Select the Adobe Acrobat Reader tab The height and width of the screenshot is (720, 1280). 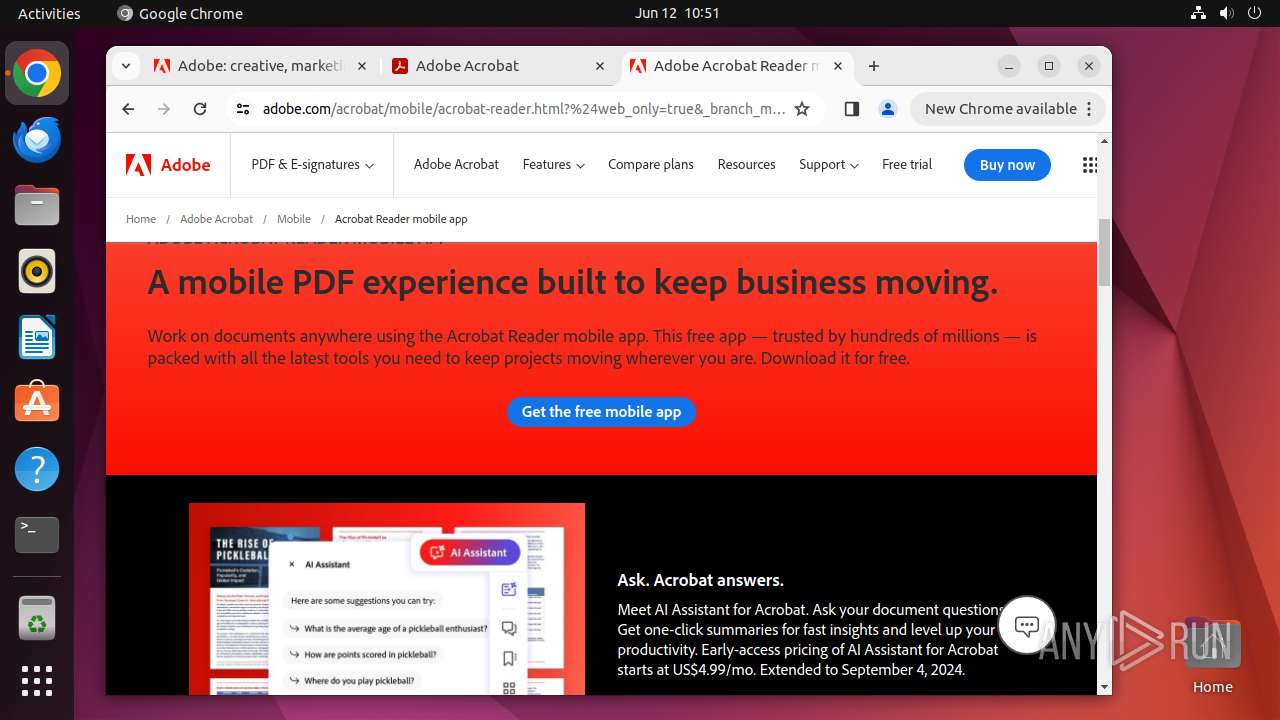point(736,66)
